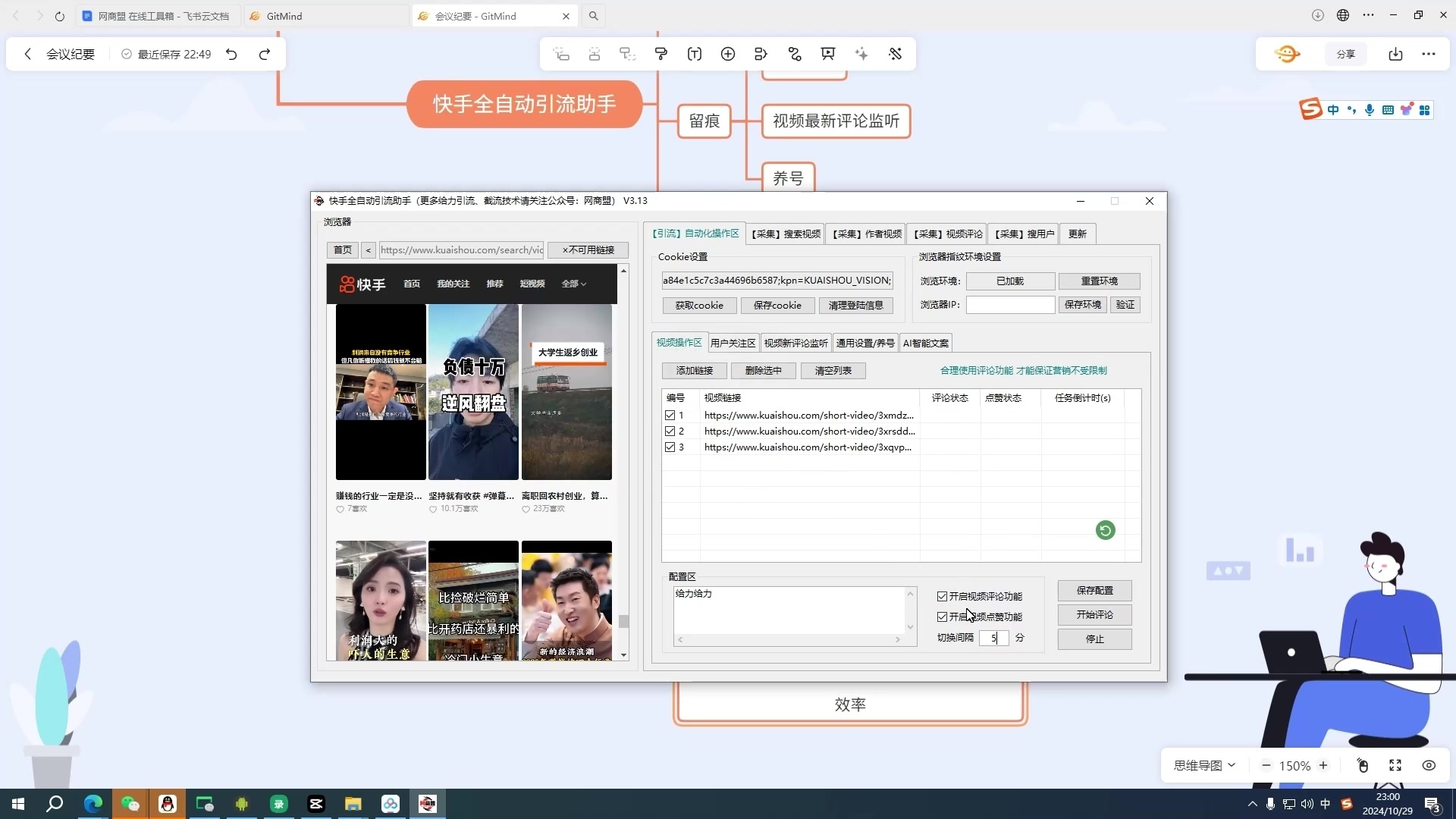Click the 获取cookie button
1456x819 pixels.
[x=699, y=306]
